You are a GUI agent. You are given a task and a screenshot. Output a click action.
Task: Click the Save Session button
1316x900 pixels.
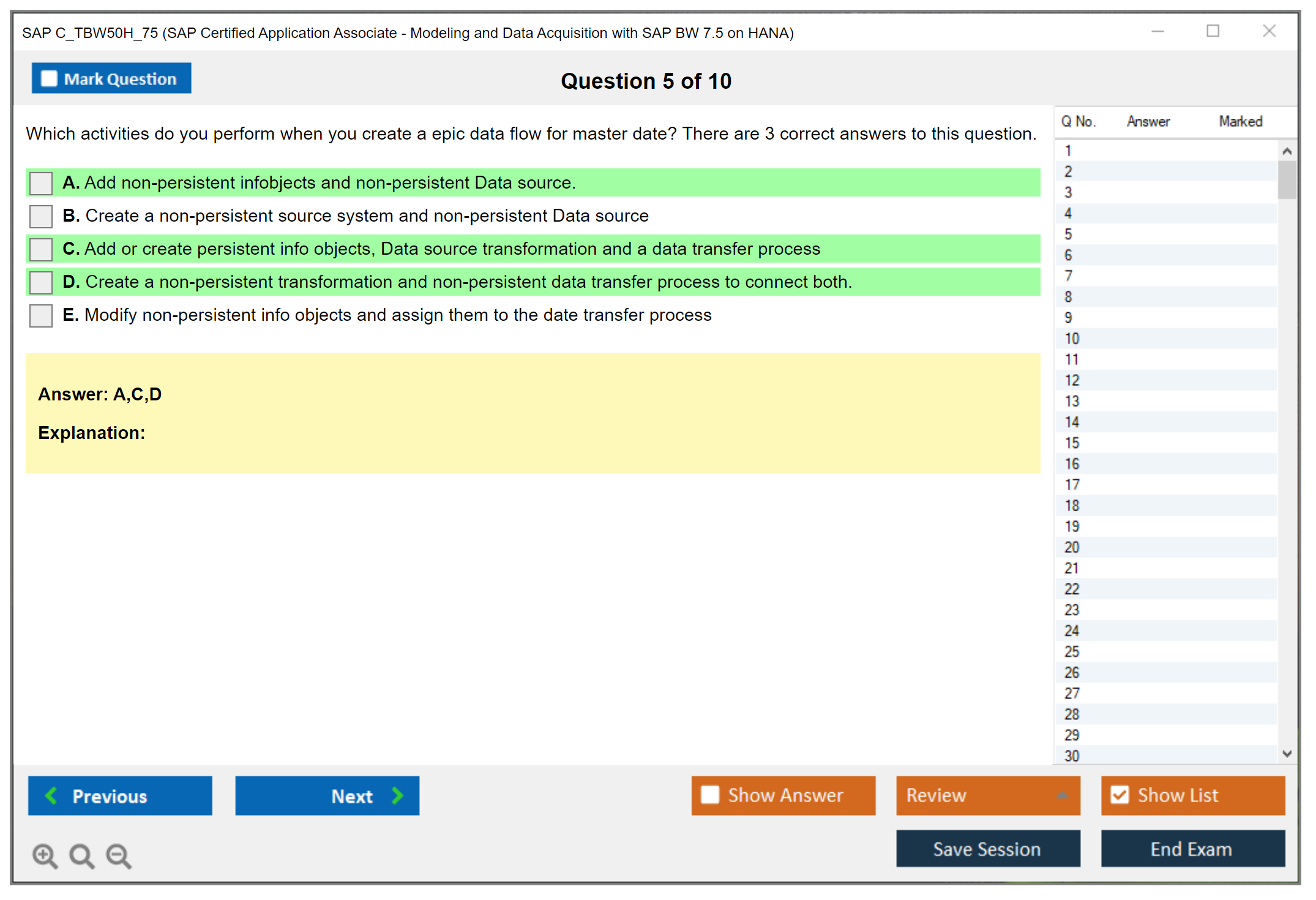pyautogui.click(x=987, y=849)
